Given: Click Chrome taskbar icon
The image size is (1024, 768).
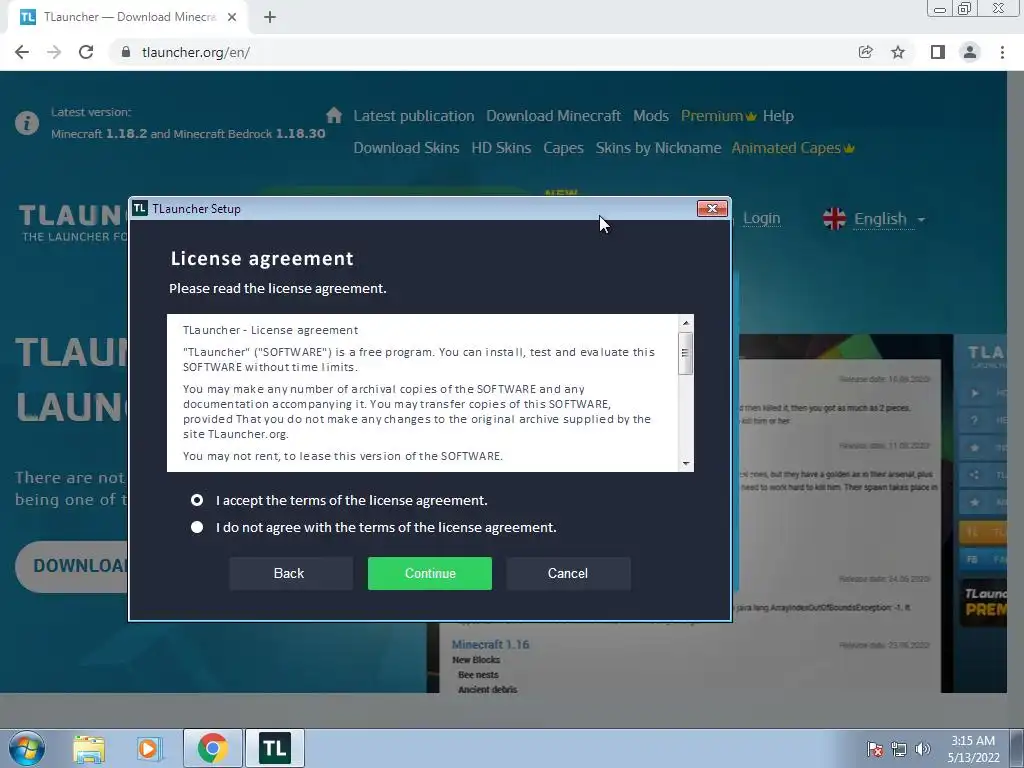Looking at the screenshot, I should tap(212, 748).
